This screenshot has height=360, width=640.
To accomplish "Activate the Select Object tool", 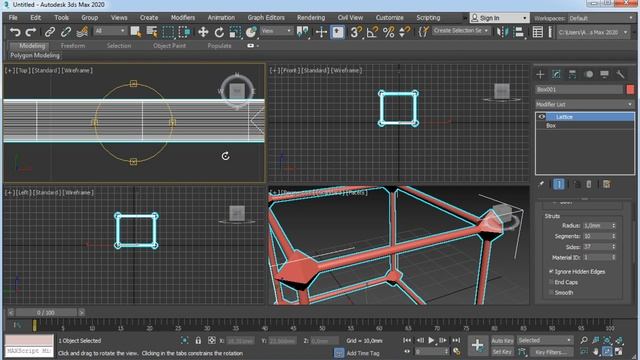I will [136, 32].
